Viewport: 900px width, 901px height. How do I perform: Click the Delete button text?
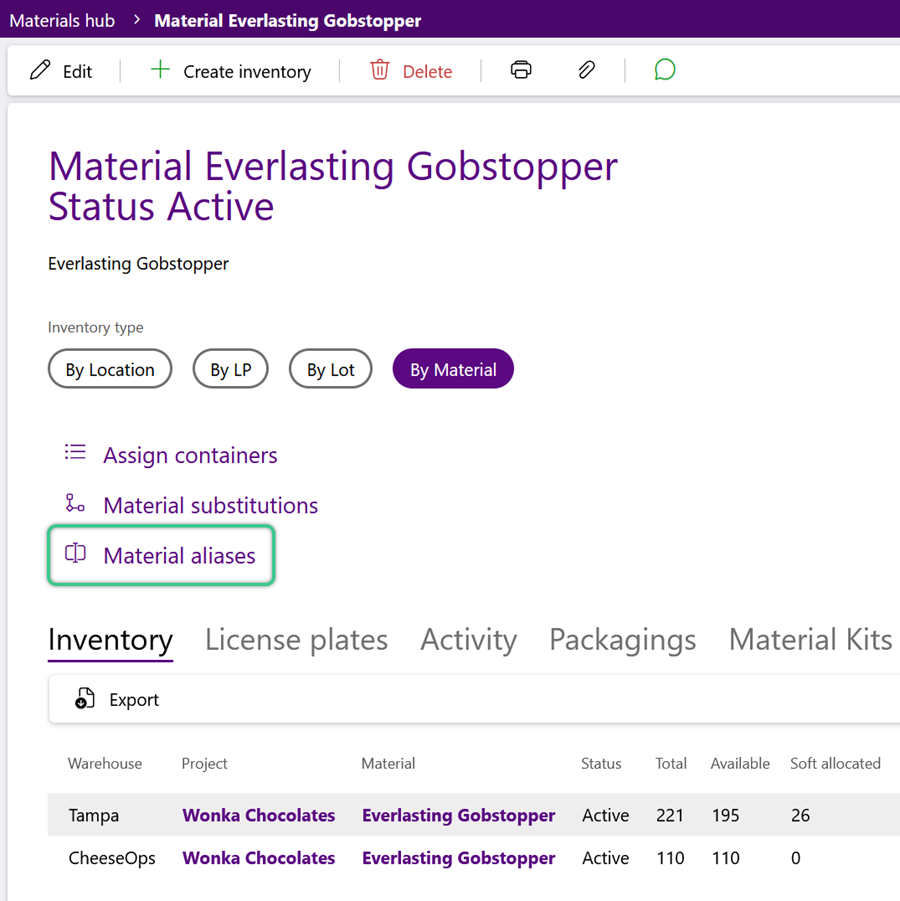pyautogui.click(x=427, y=72)
